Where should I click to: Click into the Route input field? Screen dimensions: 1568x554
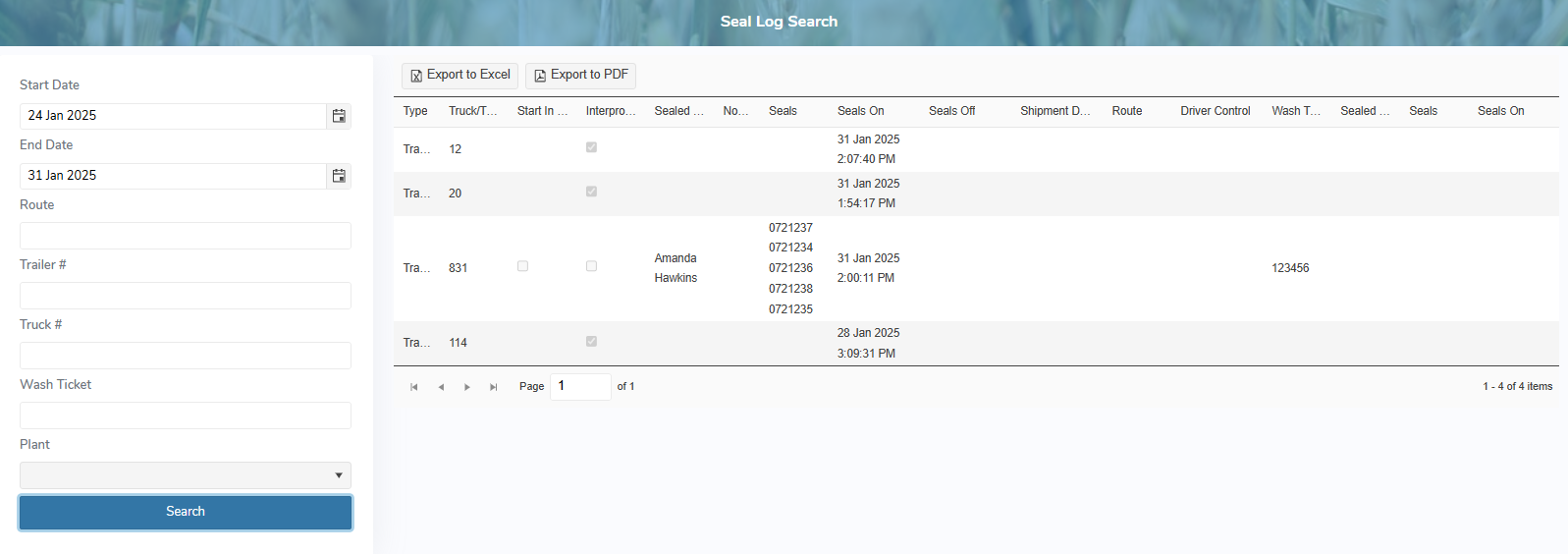[186, 236]
